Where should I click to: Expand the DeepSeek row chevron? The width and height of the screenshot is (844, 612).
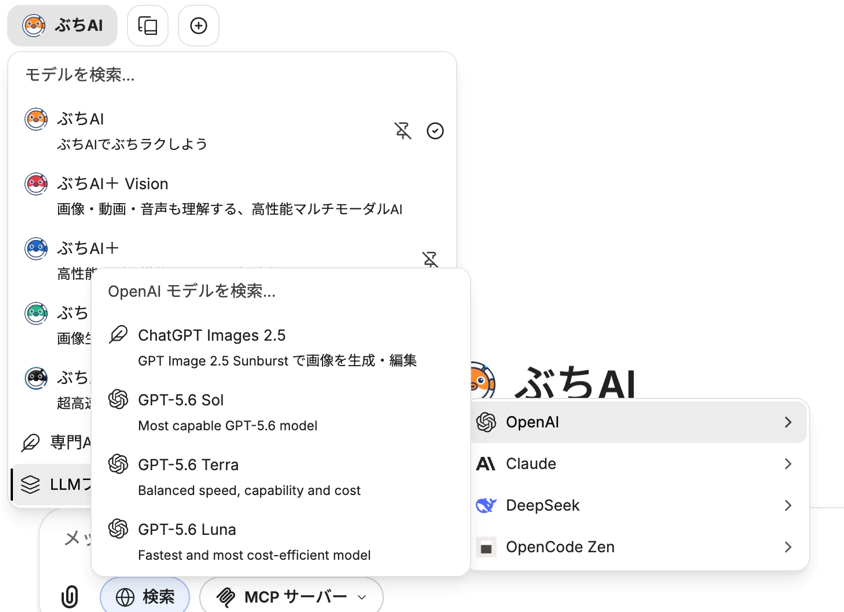(x=788, y=505)
